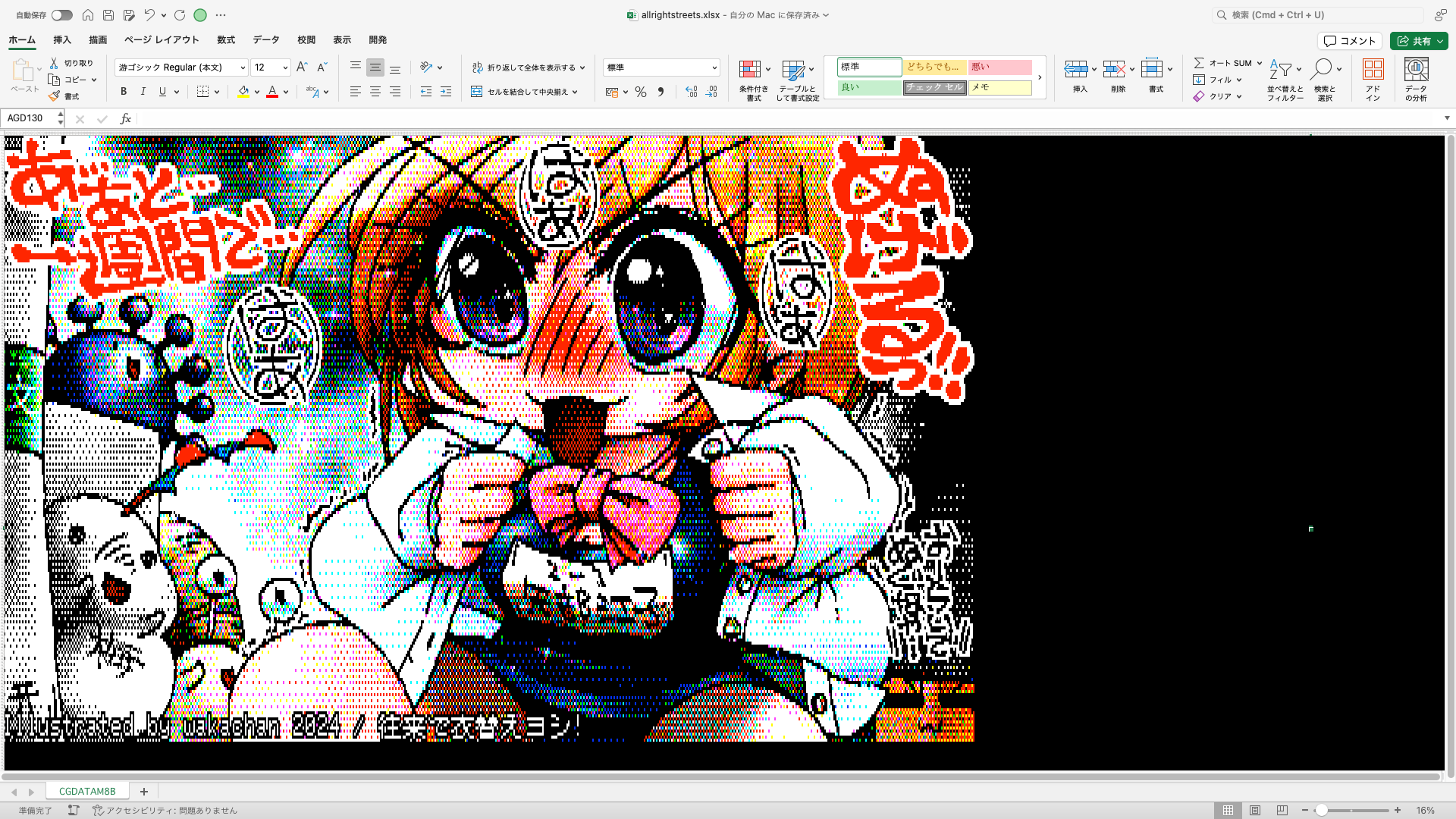Select the CGDATAM8B sheet tab
Viewport: 1456px width, 819px height.
pos(87,791)
